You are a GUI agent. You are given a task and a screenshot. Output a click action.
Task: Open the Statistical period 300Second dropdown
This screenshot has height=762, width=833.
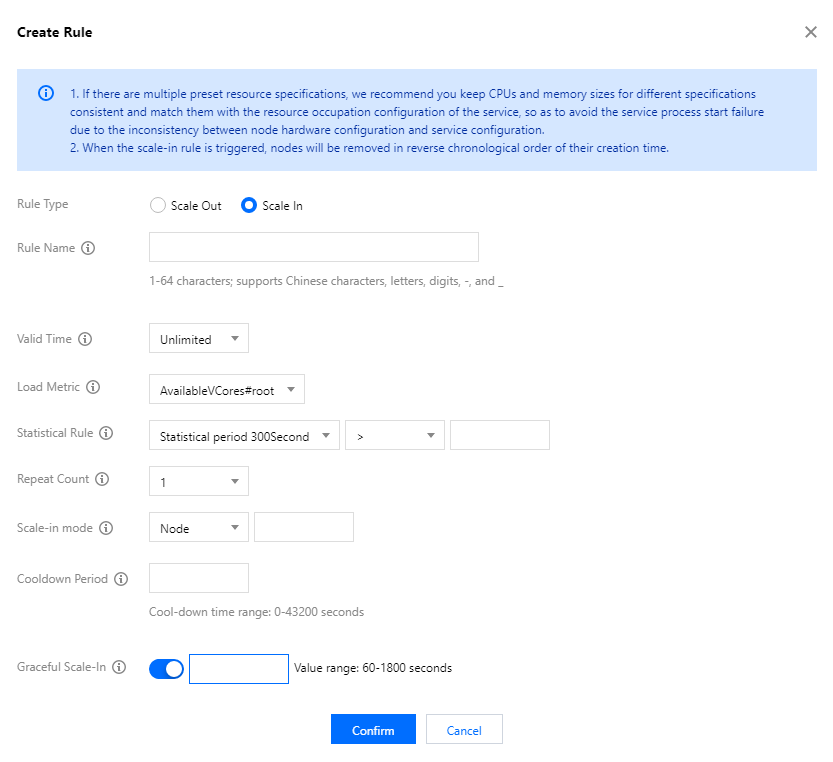pyautogui.click(x=244, y=436)
